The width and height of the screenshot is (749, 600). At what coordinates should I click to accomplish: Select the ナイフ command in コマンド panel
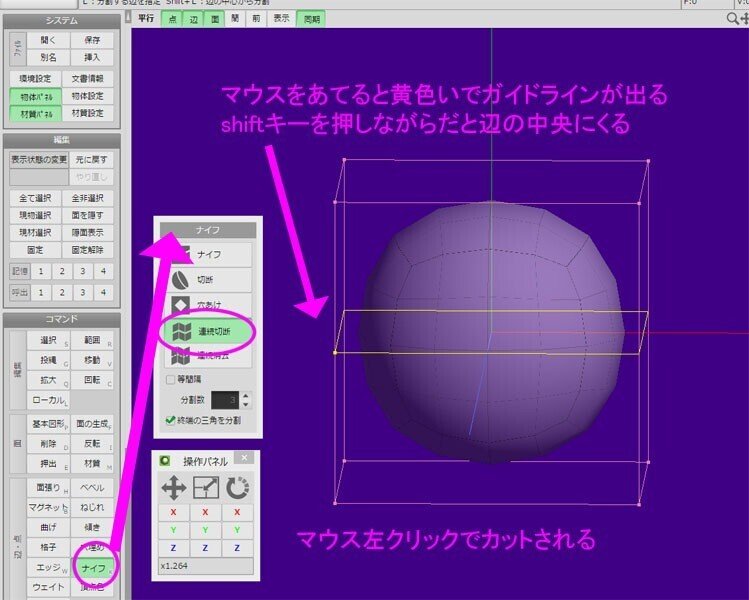pyautogui.click(x=94, y=568)
